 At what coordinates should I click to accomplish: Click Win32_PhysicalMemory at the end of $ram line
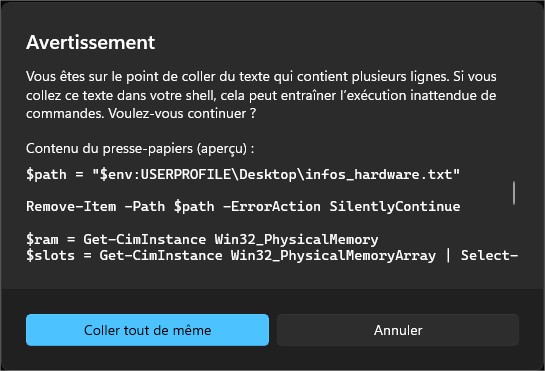[x=296, y=239]
